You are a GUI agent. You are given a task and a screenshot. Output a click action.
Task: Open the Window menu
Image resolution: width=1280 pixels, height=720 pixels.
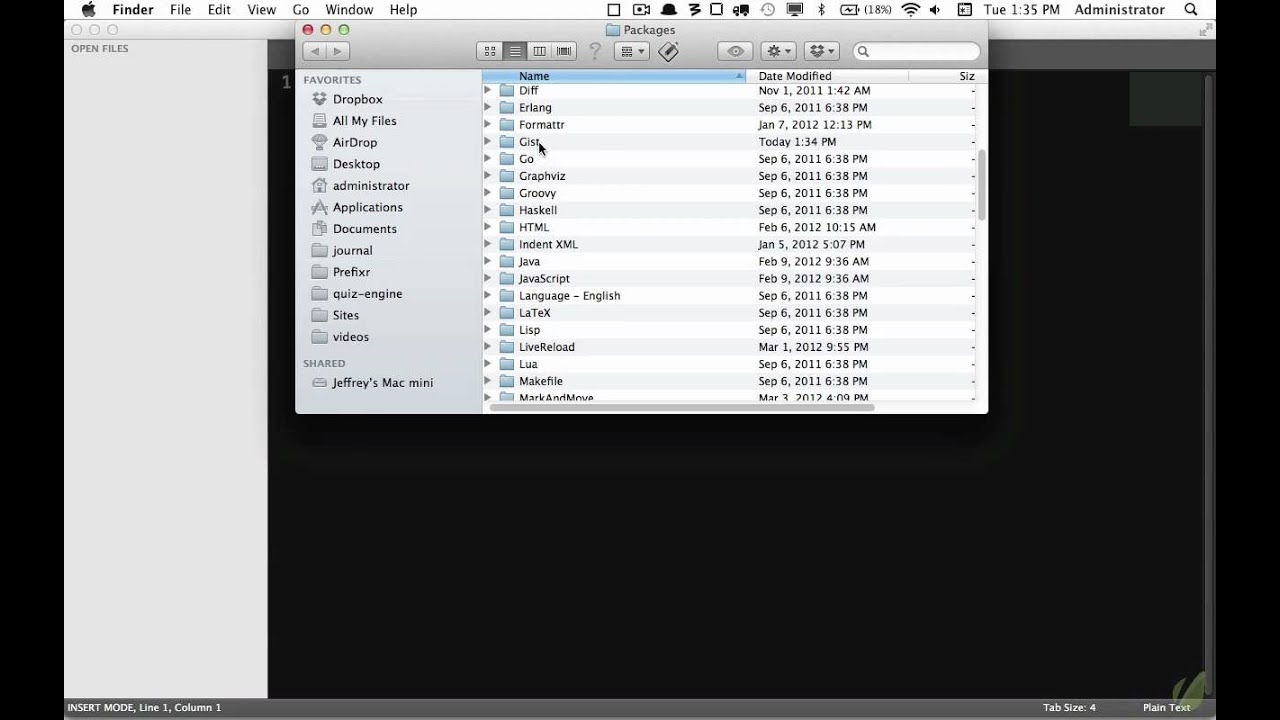click(x=349, y=10)
